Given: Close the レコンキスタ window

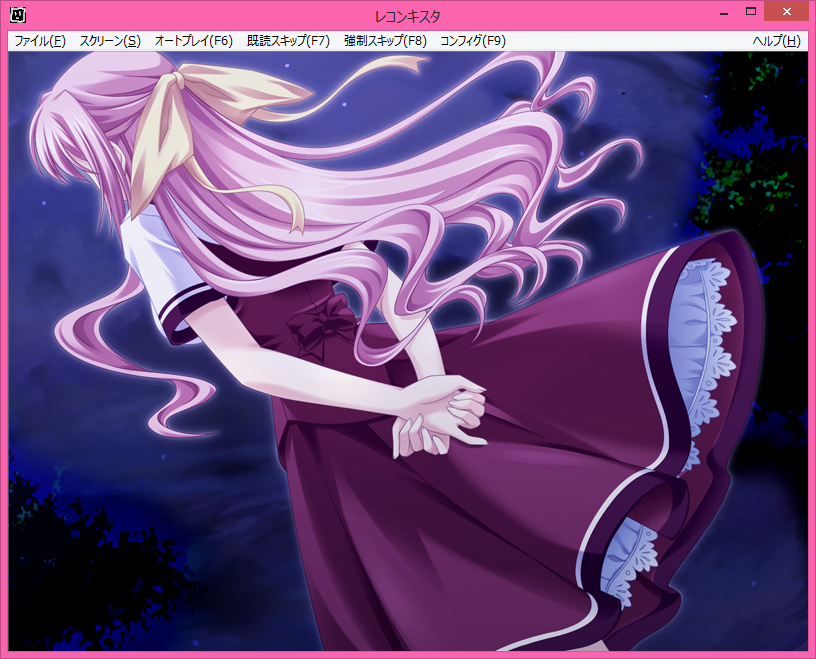Looking at the screenshot, I should pos(786,12).
